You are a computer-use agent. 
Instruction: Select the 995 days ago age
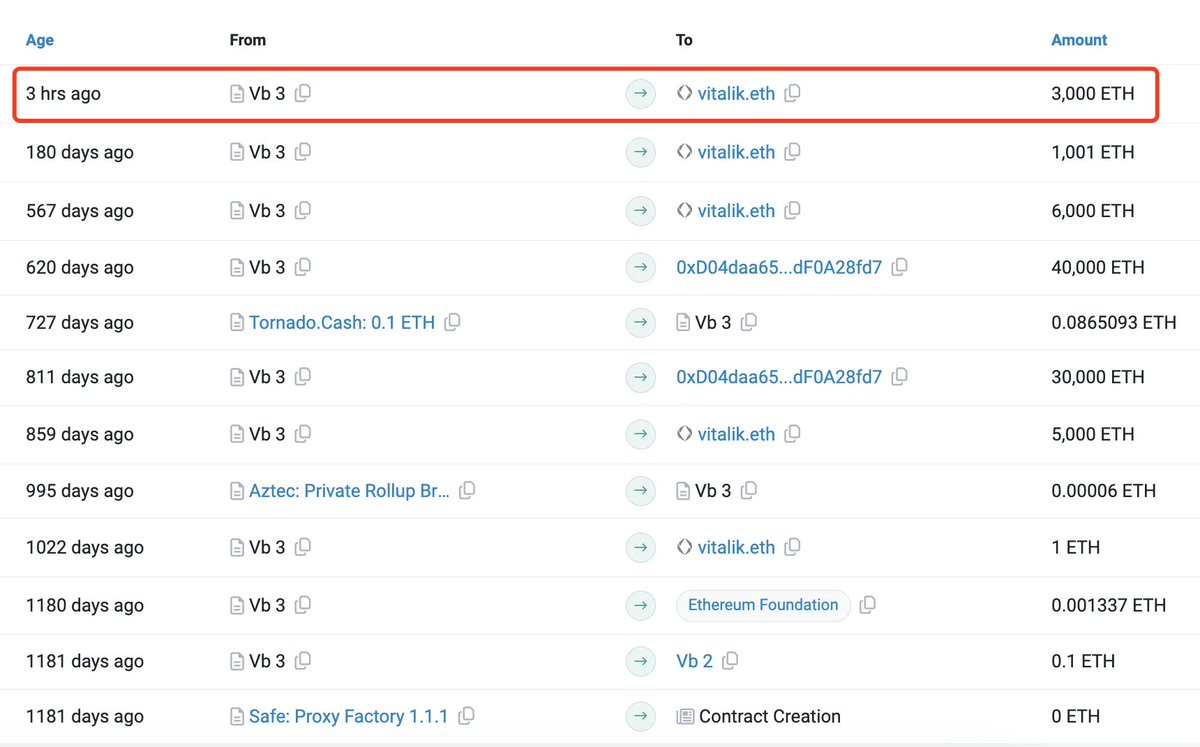coord(80,491)
